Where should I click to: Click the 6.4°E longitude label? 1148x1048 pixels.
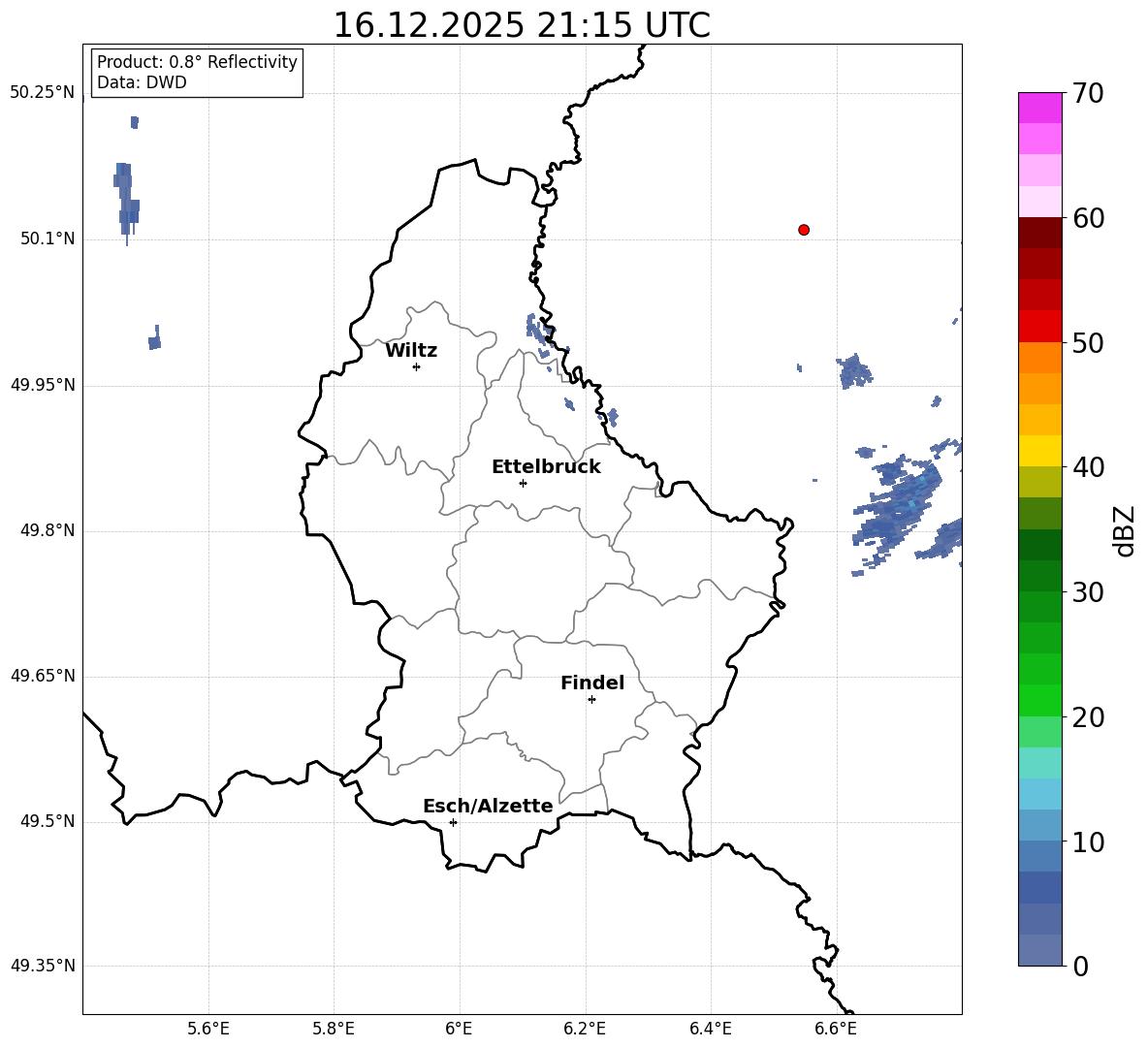(x=710, y=1029)
